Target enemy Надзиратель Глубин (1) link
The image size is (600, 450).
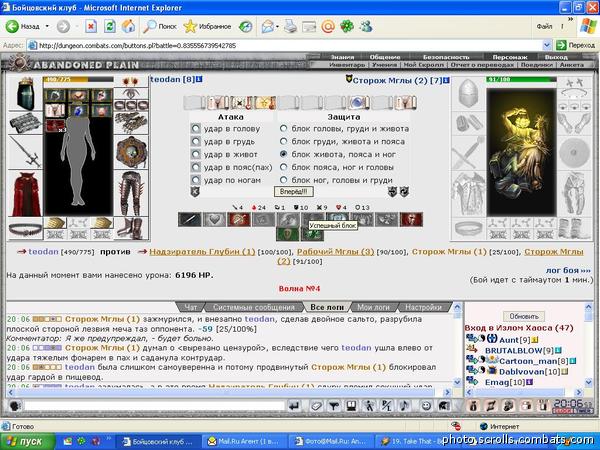point(202,252)
